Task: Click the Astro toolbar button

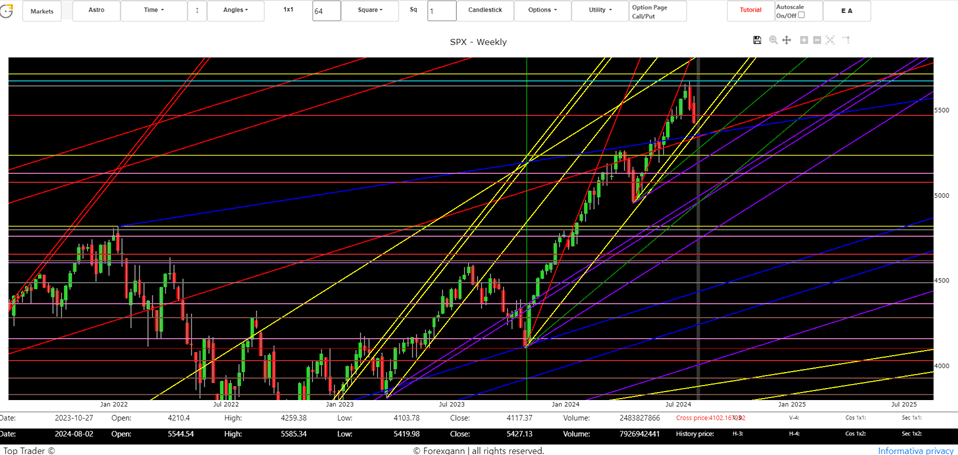Action: click(x=96, y=11)
